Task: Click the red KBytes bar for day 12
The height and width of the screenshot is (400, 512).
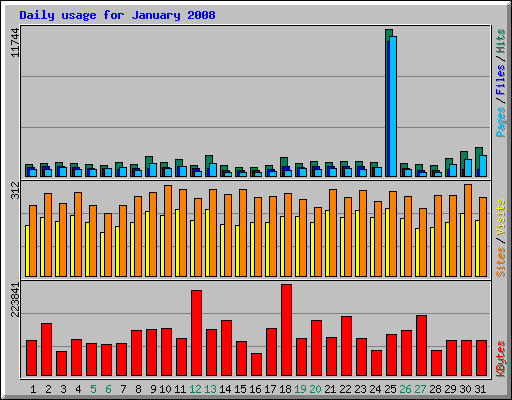Action: [196, 333]
